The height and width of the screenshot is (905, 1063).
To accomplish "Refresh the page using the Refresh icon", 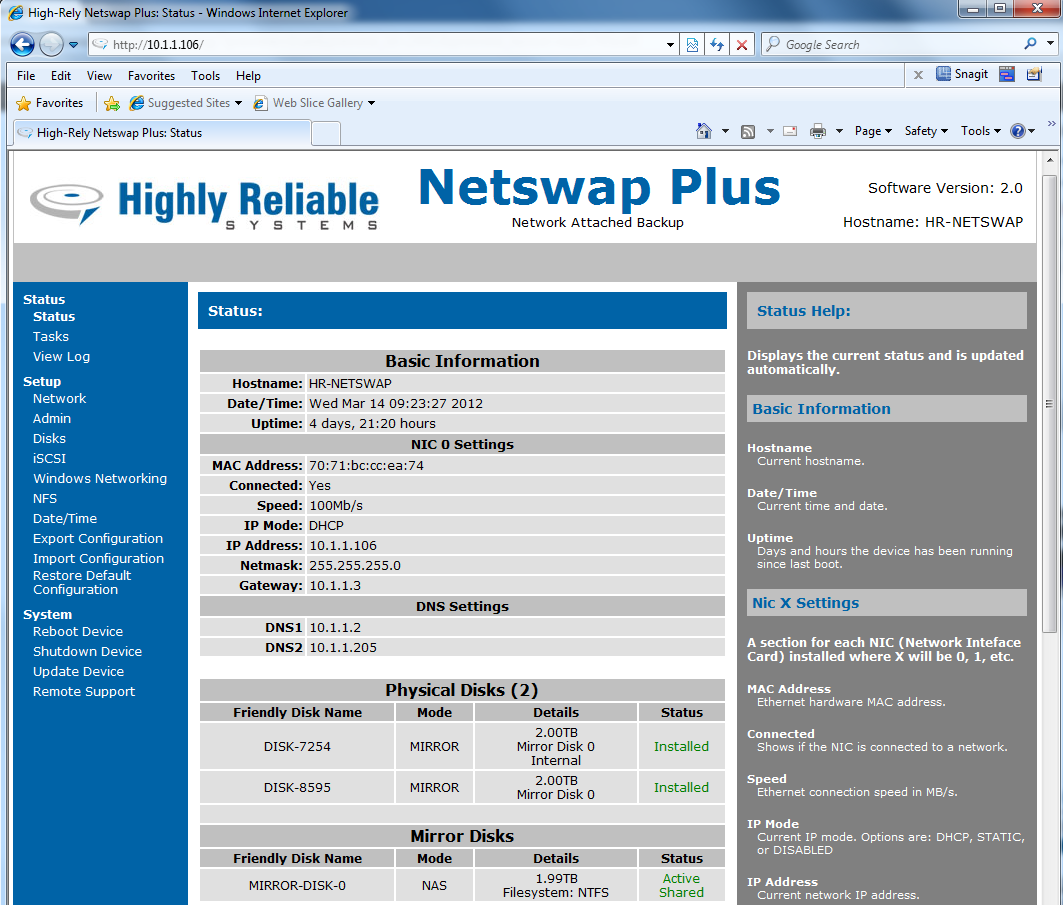I will [x=717, y=45].
